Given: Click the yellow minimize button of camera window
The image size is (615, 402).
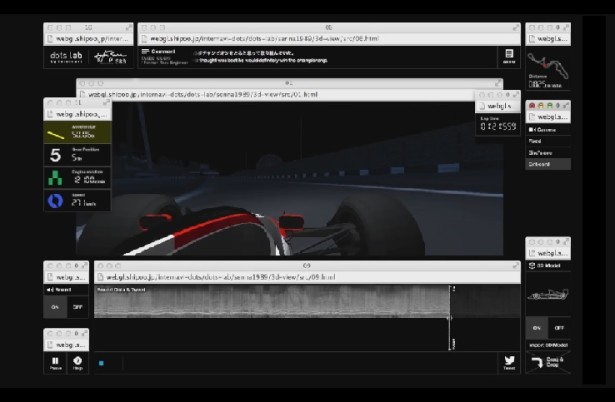Looking at the screenshot, I should point(541,106).
